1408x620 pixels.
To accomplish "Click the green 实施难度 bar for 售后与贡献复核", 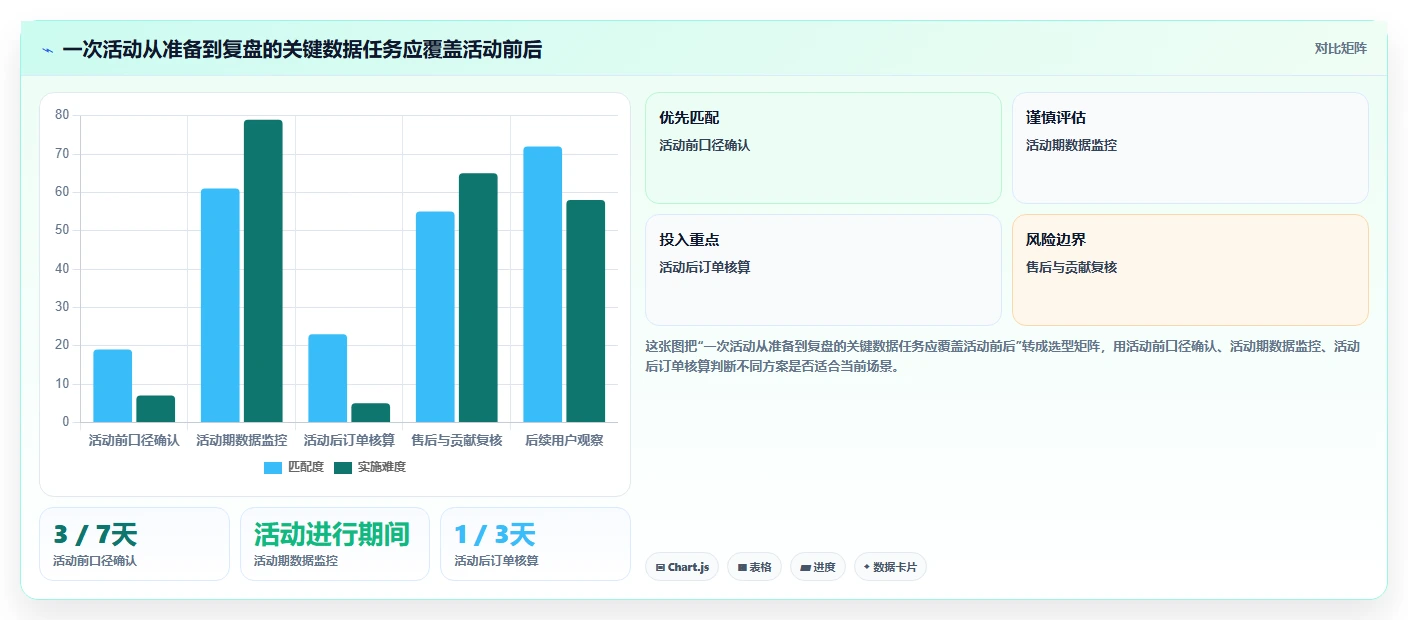I will point(478,298).
